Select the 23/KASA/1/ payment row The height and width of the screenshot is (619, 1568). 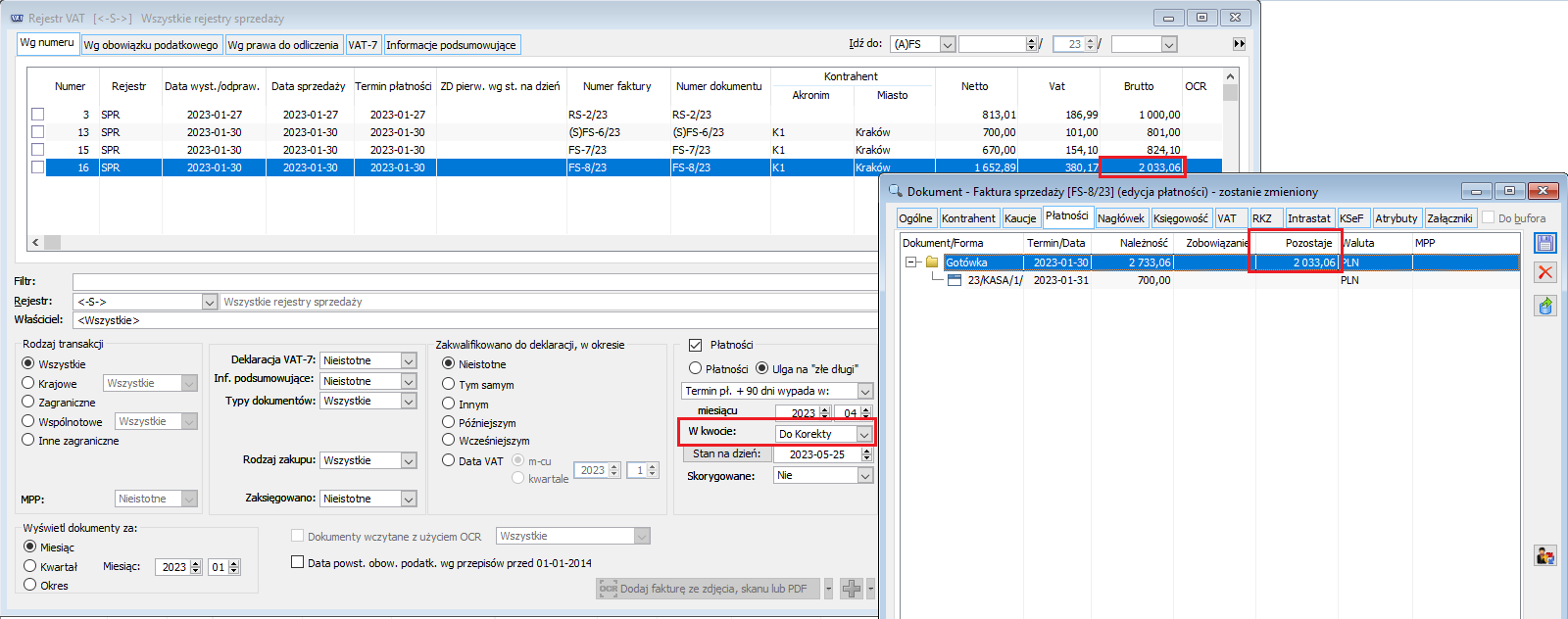point(1209,280)
